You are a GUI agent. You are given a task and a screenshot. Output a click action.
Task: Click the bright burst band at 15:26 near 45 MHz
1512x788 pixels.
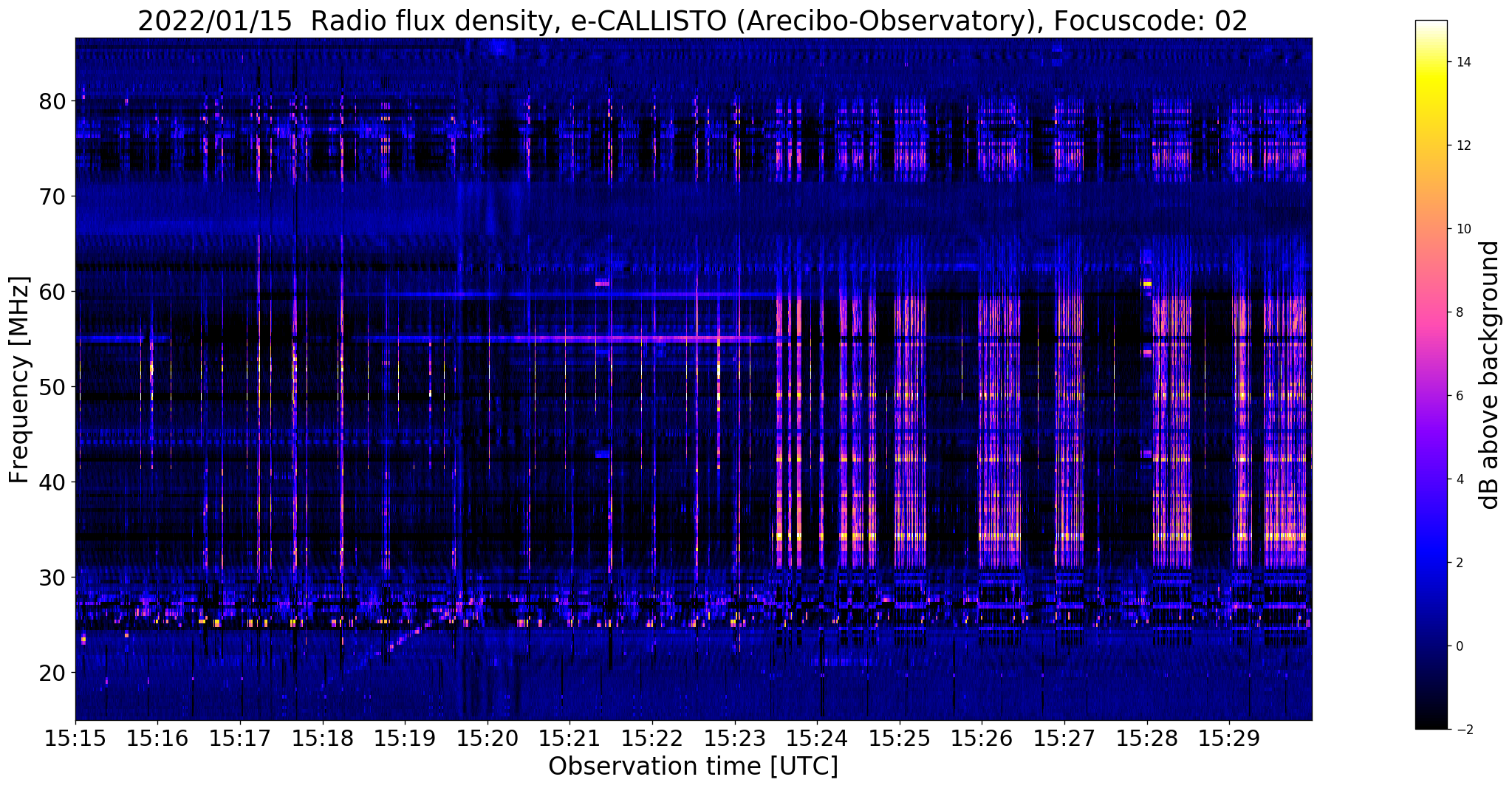click(x=999, y=433)
